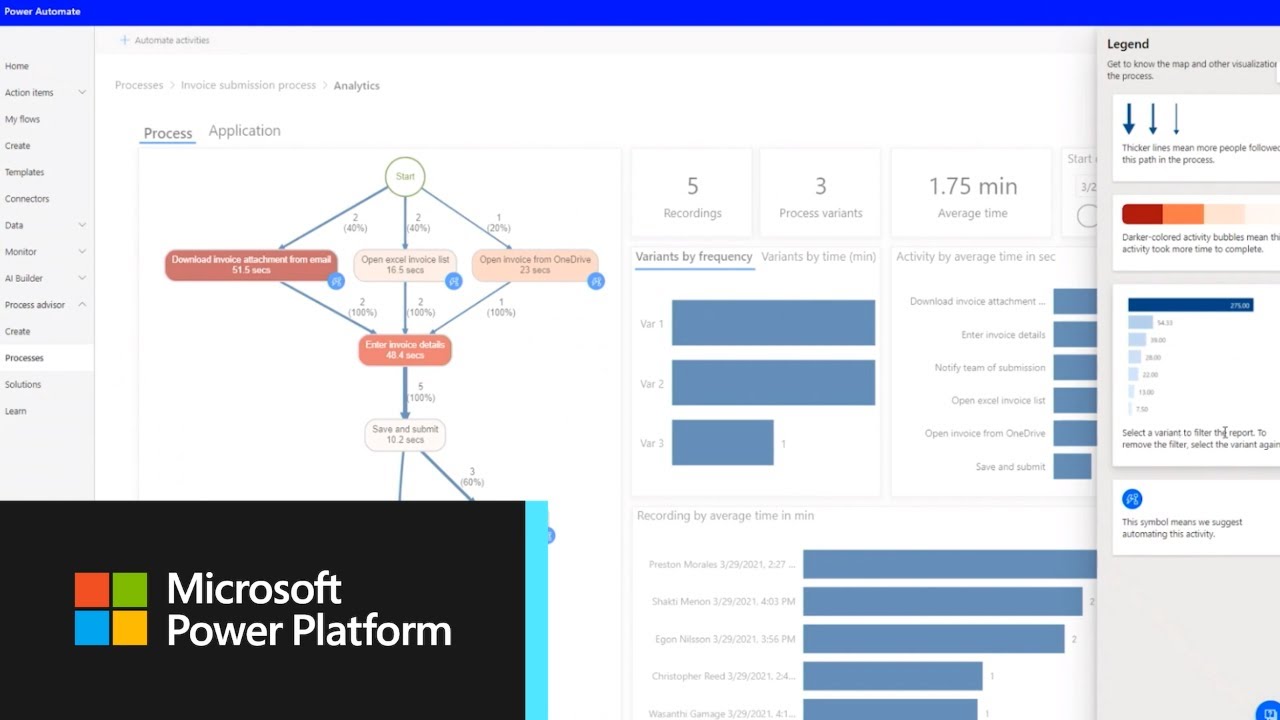Open Connectors in the sidebar
The image size is (1280, 720).
[27, 199]
